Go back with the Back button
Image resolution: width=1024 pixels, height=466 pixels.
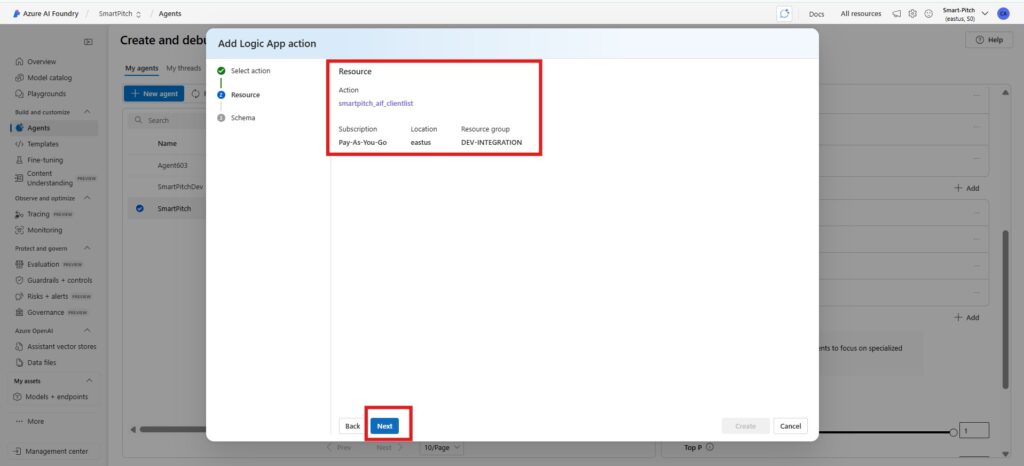pyautogui.click(x=352, y=426)
